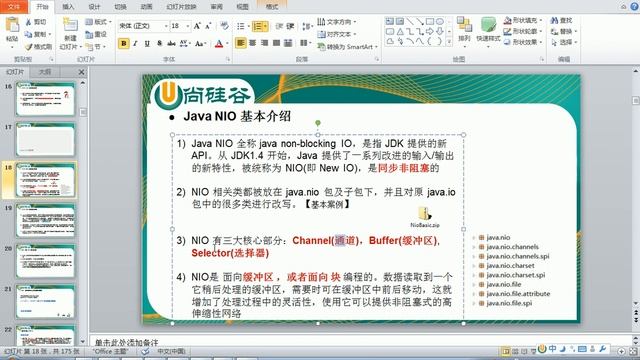Toggle IME Chinese/English mode (中)
Screen dimensions: 640x360
(x=552, y=349)
